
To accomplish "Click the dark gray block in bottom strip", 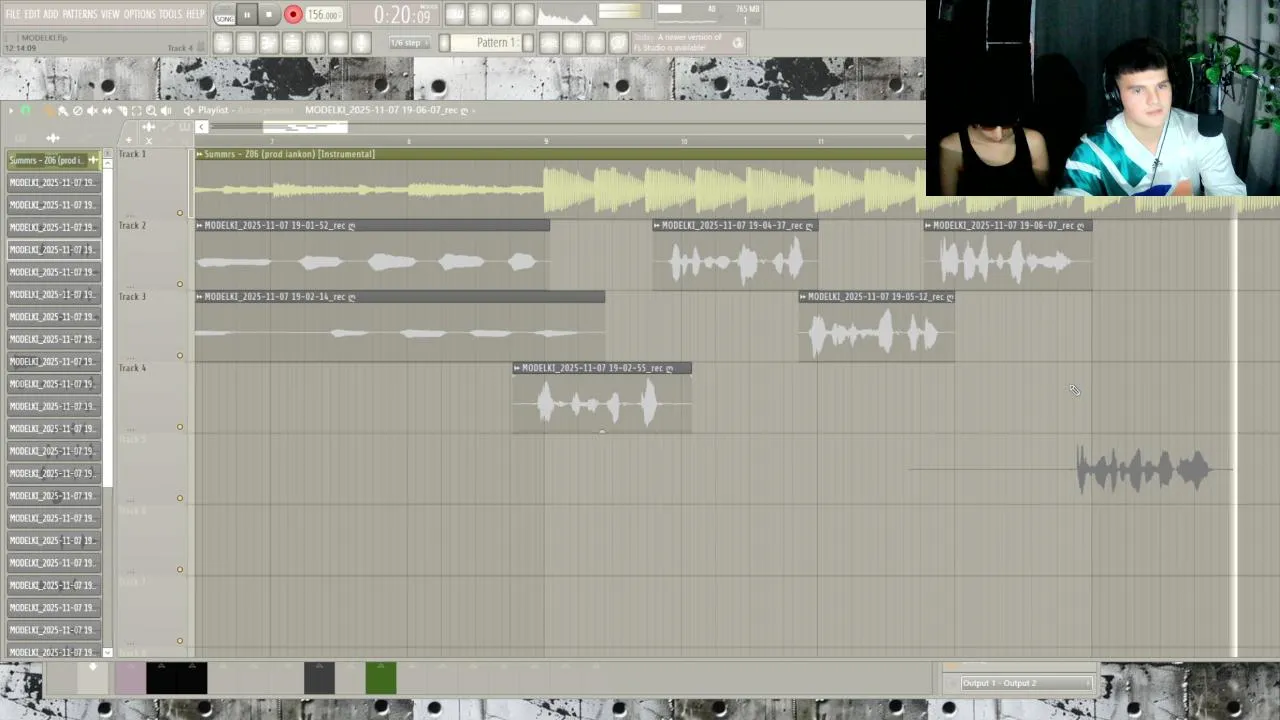I will tap(319, 678).
